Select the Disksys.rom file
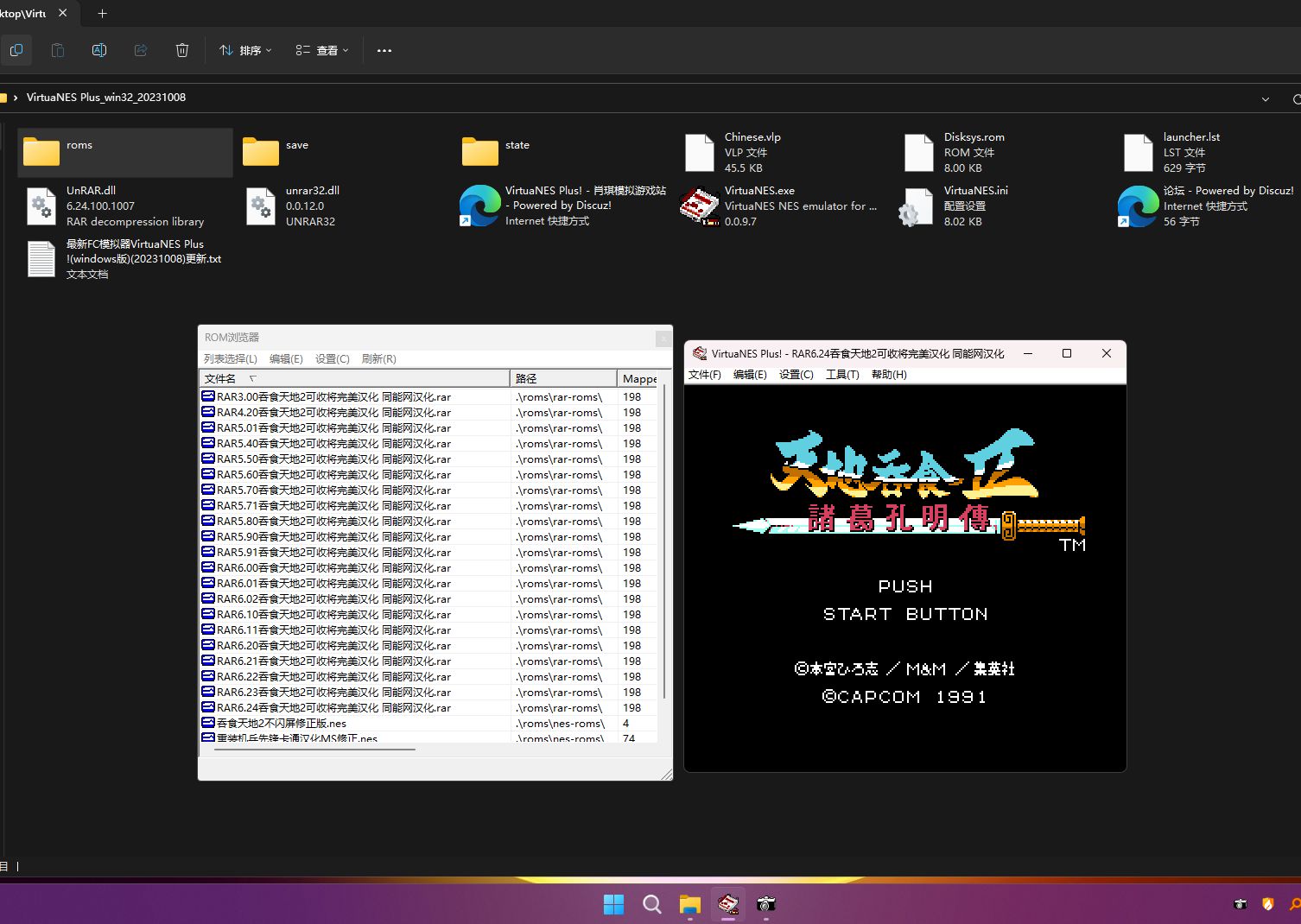 point(1003,153)
